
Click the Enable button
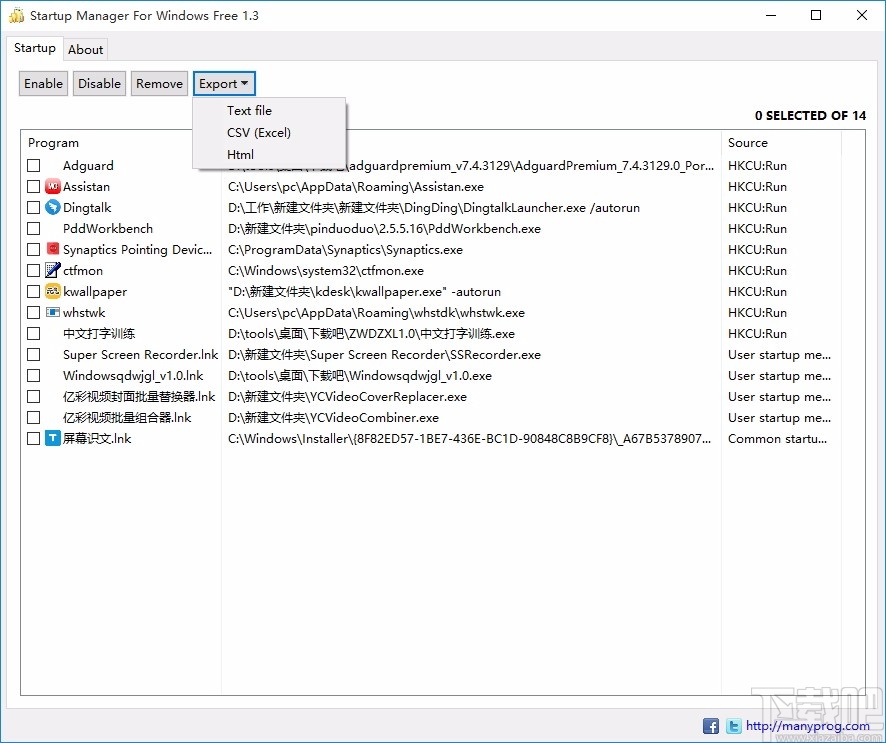(43, 83)
